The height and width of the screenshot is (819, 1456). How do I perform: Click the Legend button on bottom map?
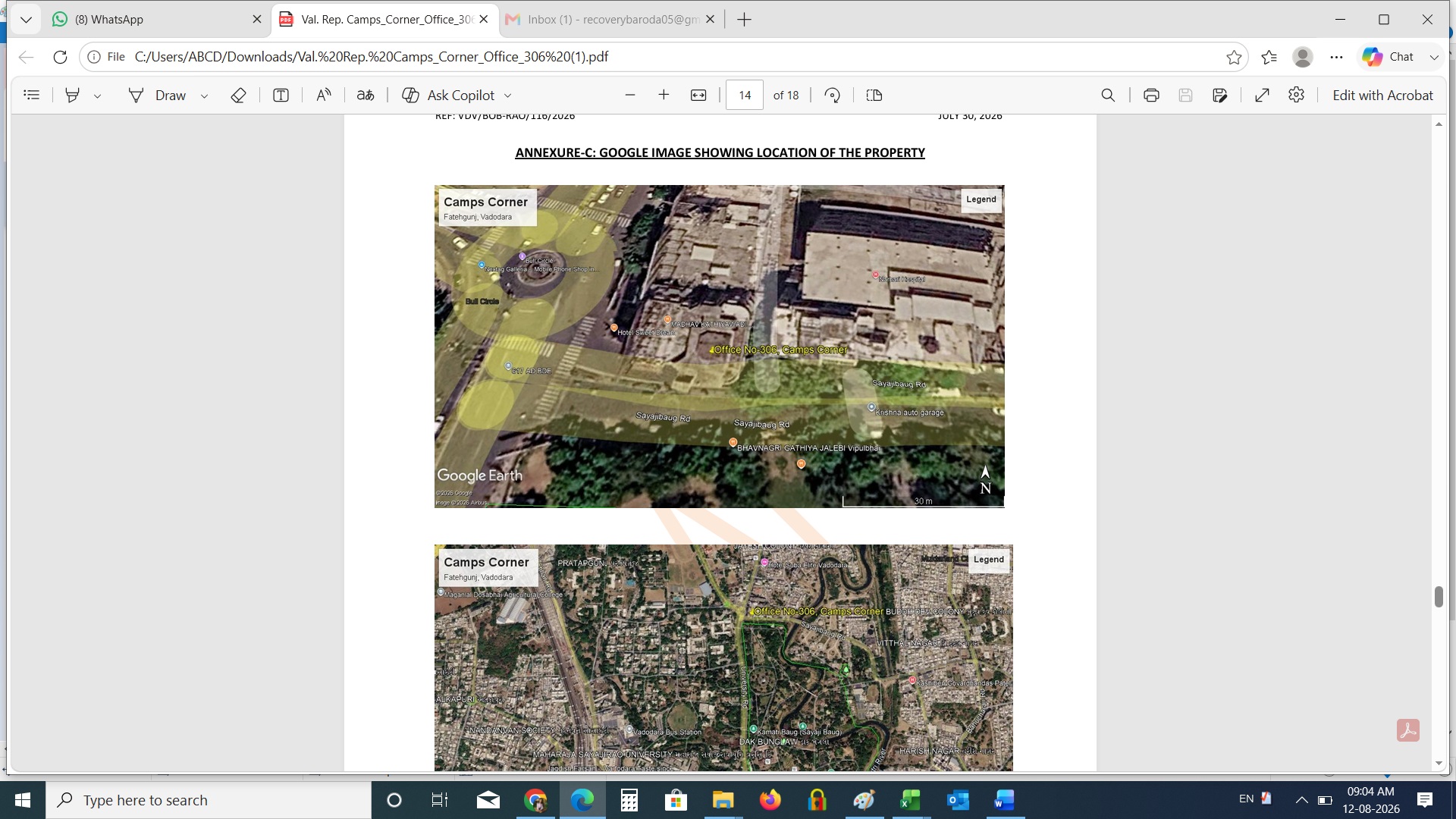point(988,560)
